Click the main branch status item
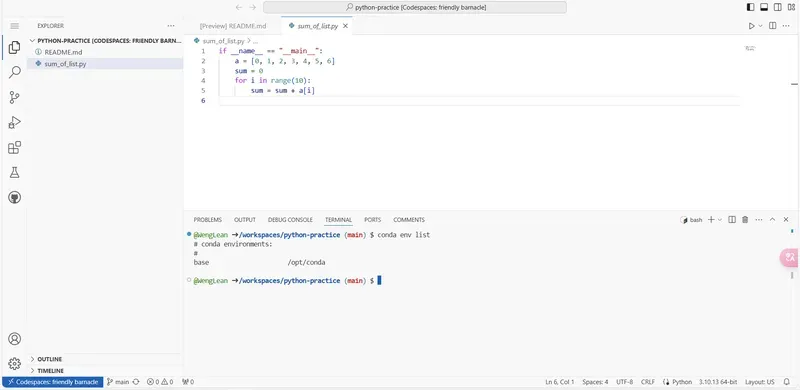This screenshot has width=800, height=390. [x=118, y=382]
